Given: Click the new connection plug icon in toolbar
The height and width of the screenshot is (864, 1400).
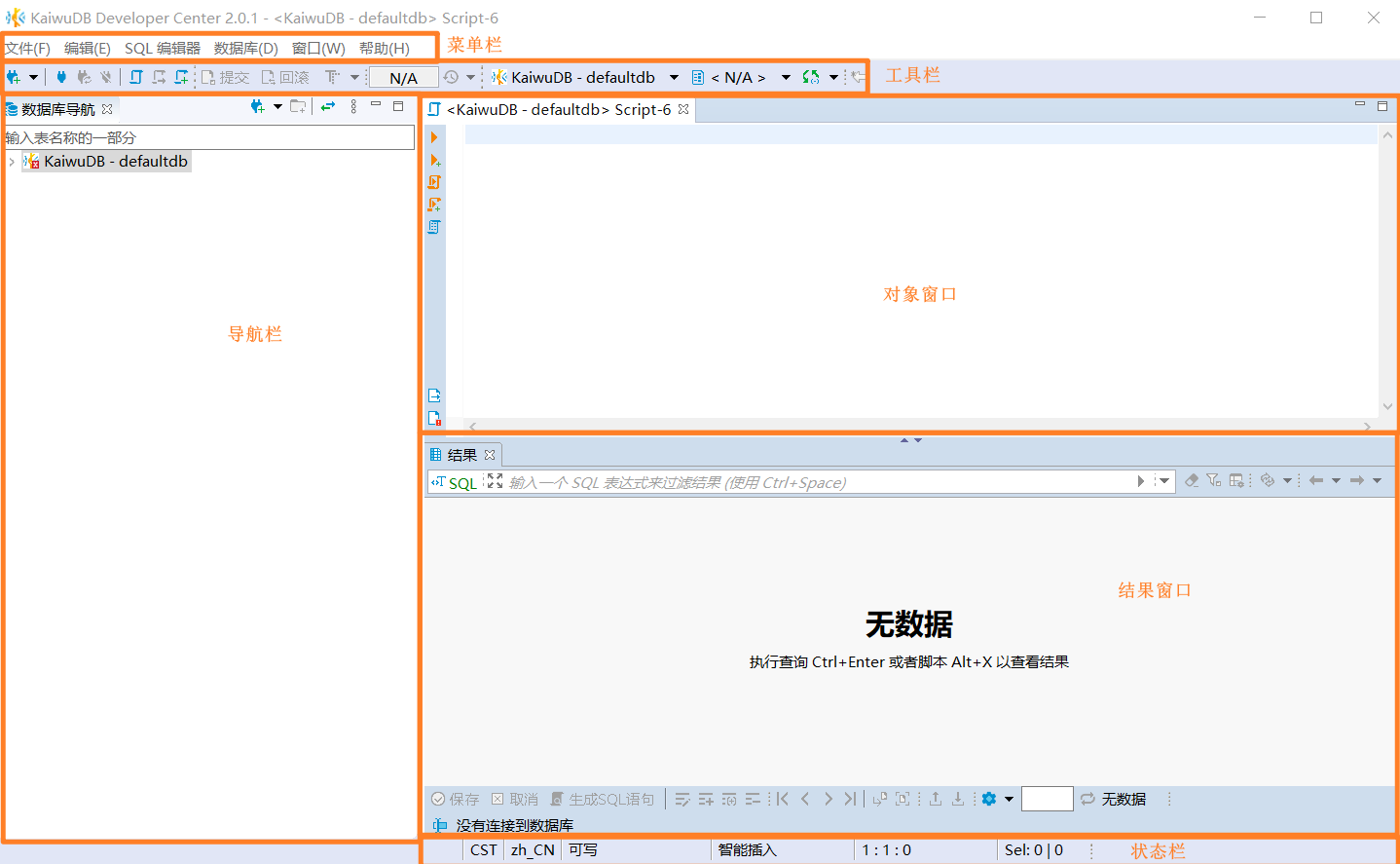Looking at the screenshot, I should 14,77.
